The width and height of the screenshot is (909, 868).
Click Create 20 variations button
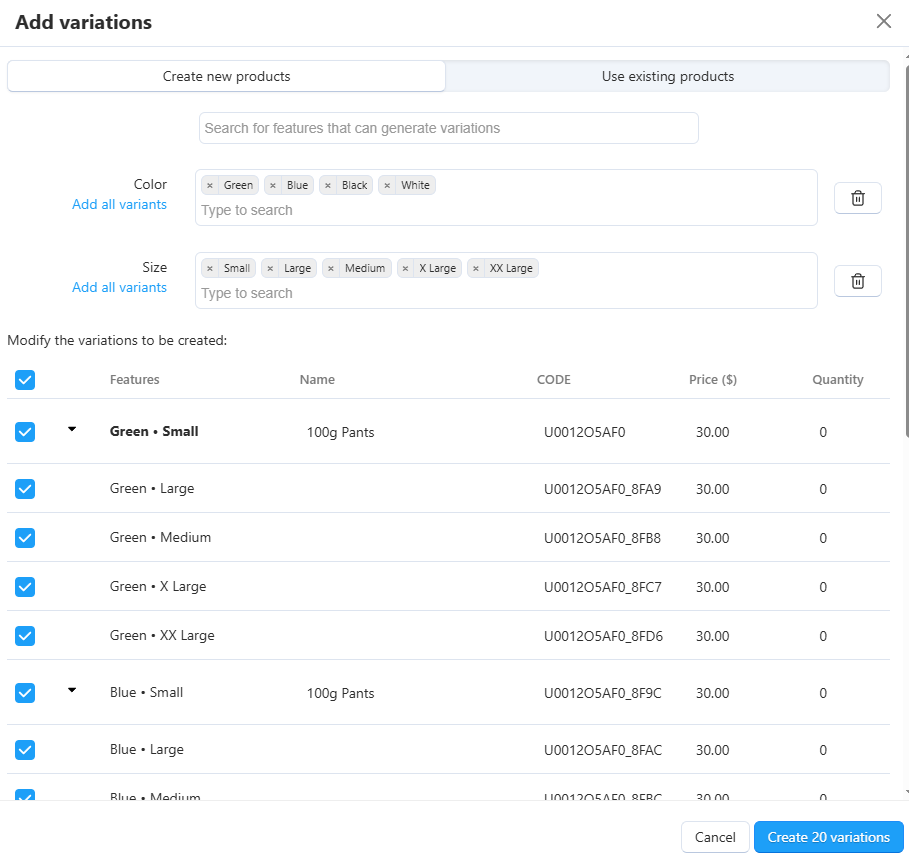828,837
